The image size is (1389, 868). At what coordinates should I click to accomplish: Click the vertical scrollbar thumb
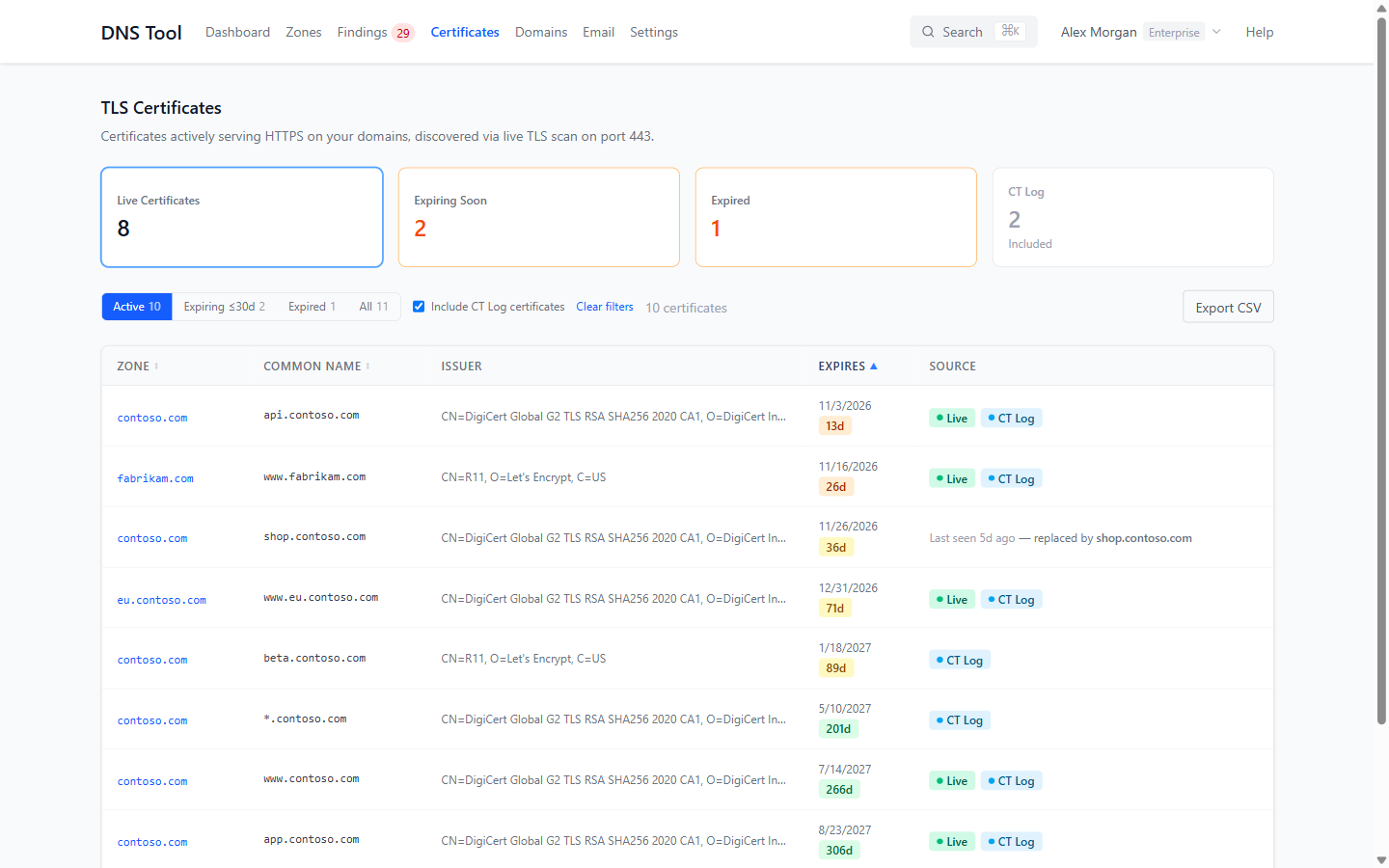(1381, 370)
